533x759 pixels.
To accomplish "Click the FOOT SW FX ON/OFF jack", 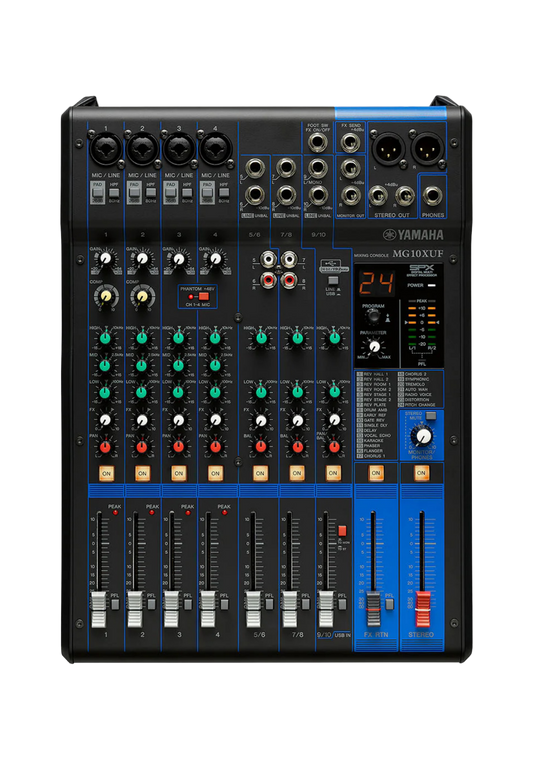I will point(317,142).
